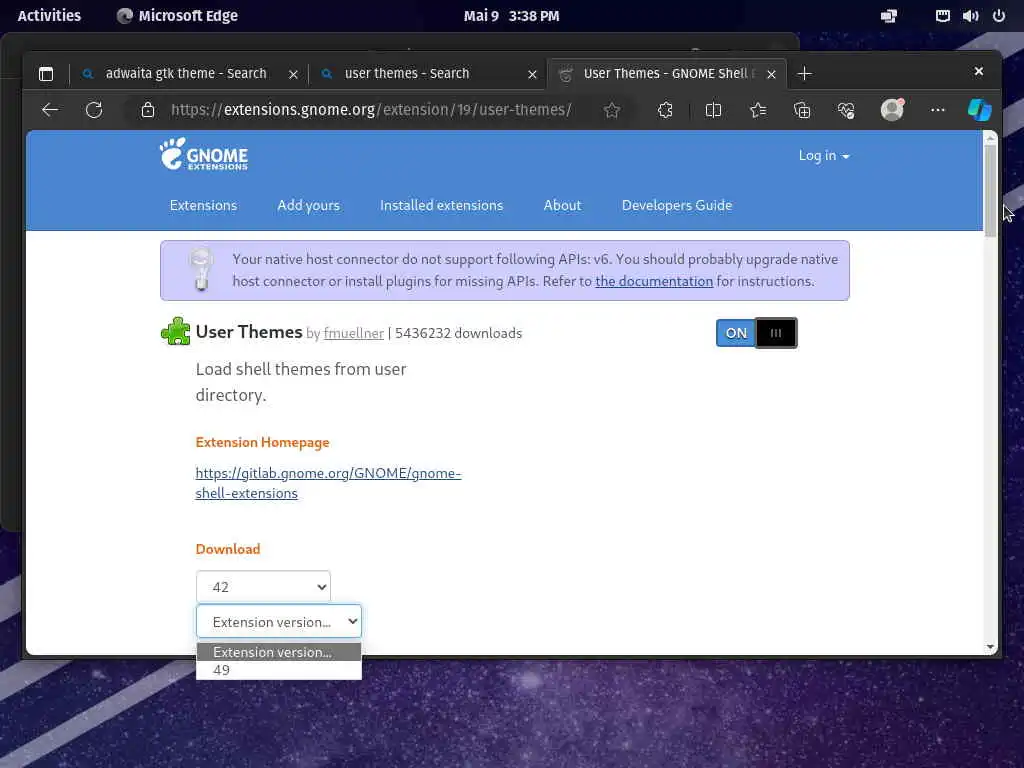Close the adwaita gtk theme tab
Image resolution: width=1024 pixels, height=768 pixels.
pos(293,74)
